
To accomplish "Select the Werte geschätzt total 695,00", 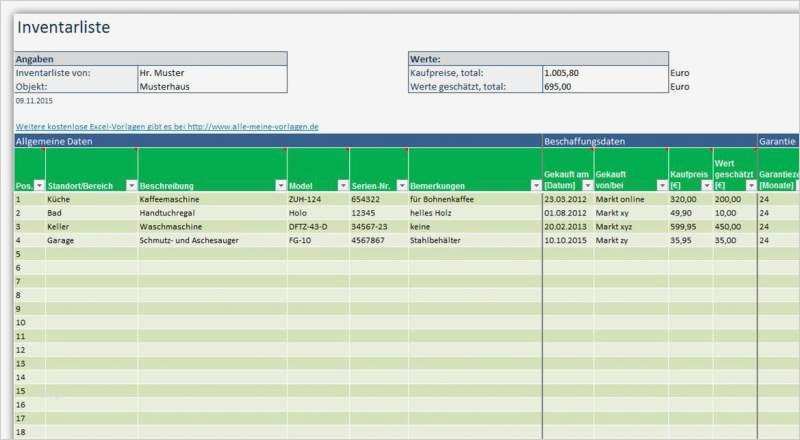I will [x=606, y=87].
